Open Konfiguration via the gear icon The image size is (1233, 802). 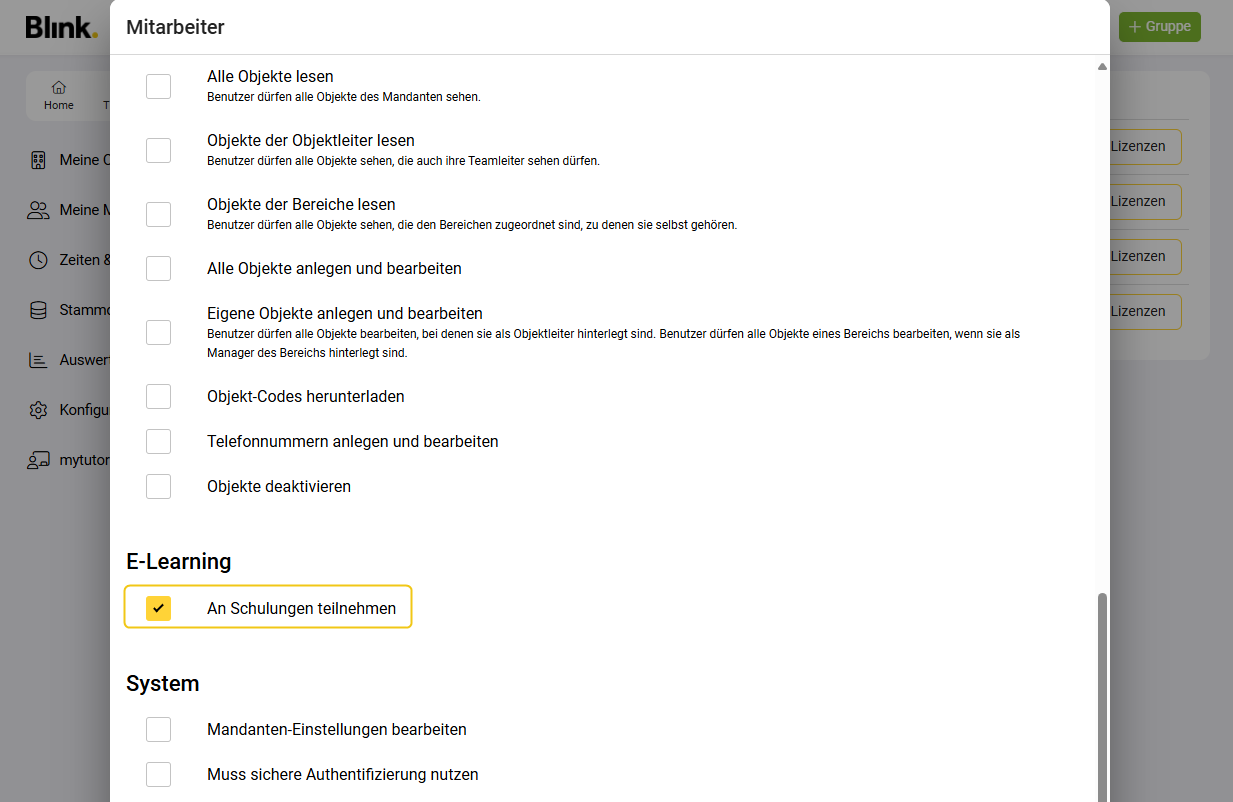38,410
